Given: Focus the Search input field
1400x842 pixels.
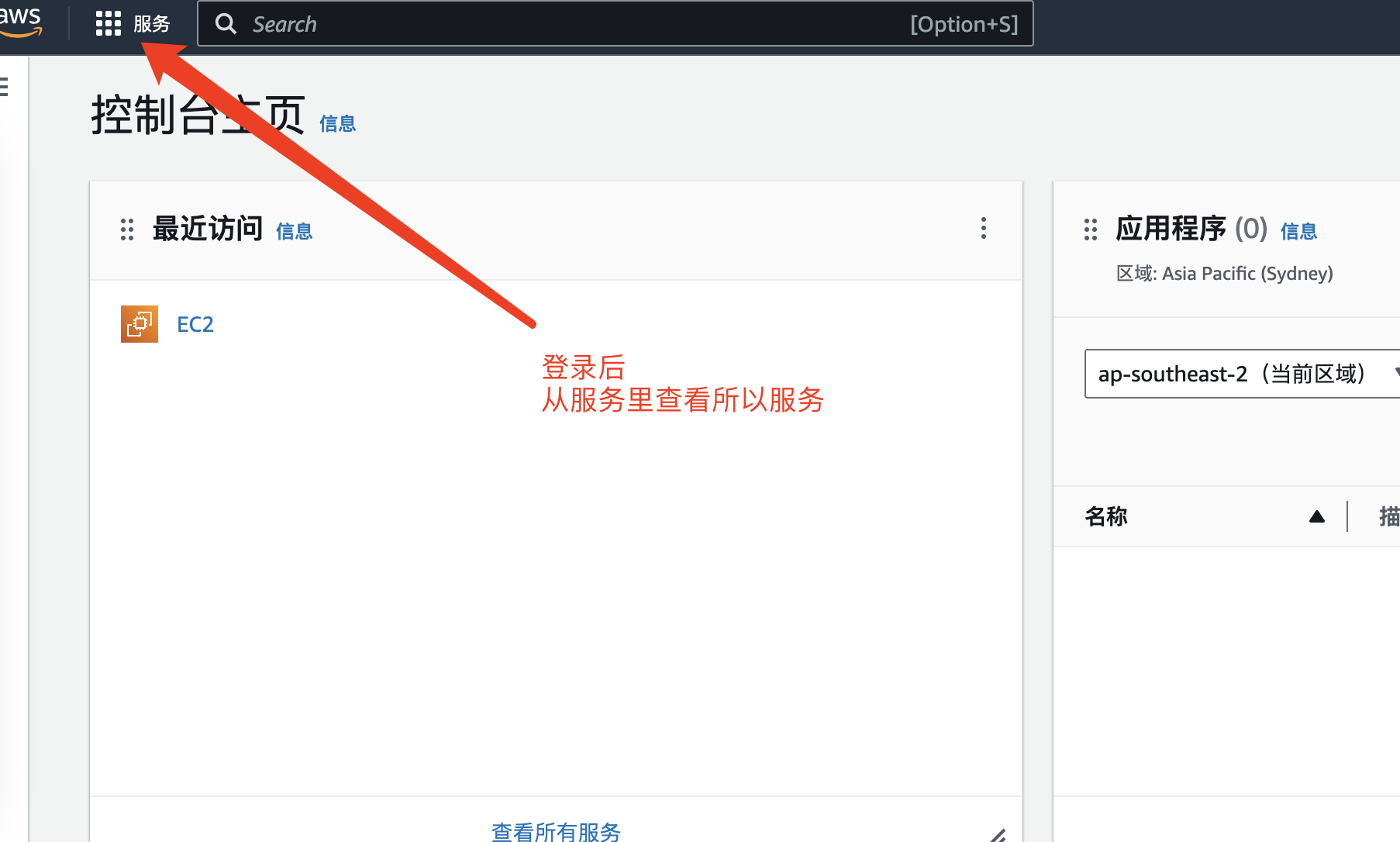Looking at the screenshot, I should [x=616, y=24].
